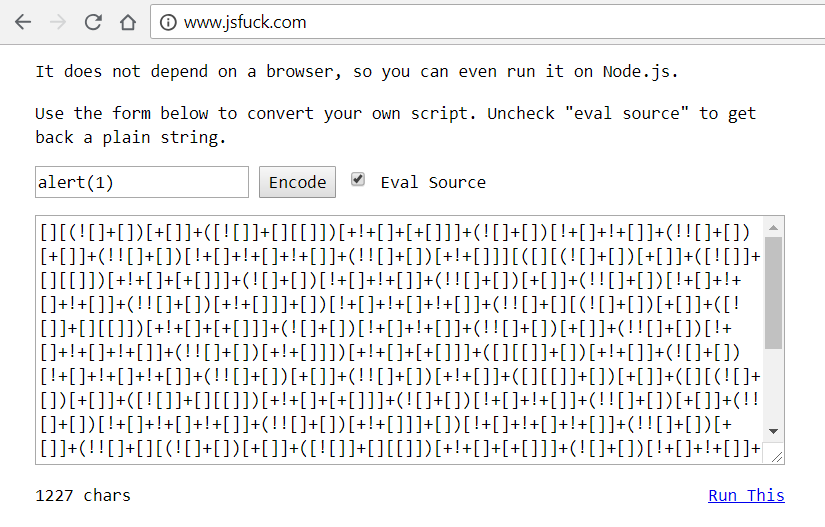Go to the browser home page
Viewport: 825px width, 527px height.
point(128,22)
